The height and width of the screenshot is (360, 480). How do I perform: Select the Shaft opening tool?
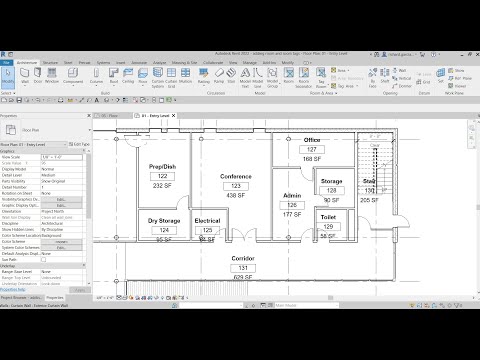385,75
